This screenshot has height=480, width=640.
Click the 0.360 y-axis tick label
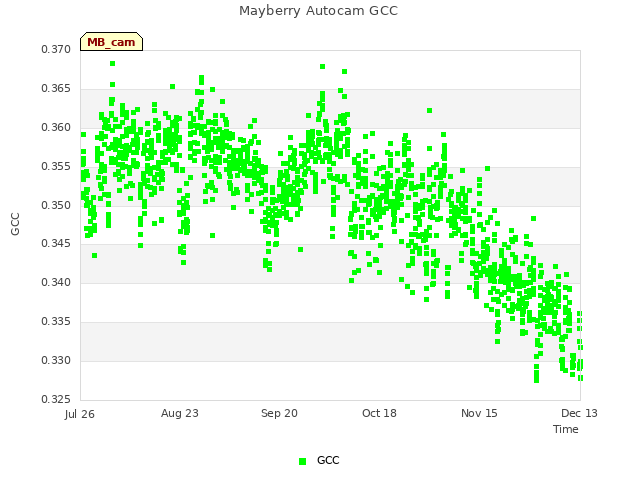pos(56,127)
